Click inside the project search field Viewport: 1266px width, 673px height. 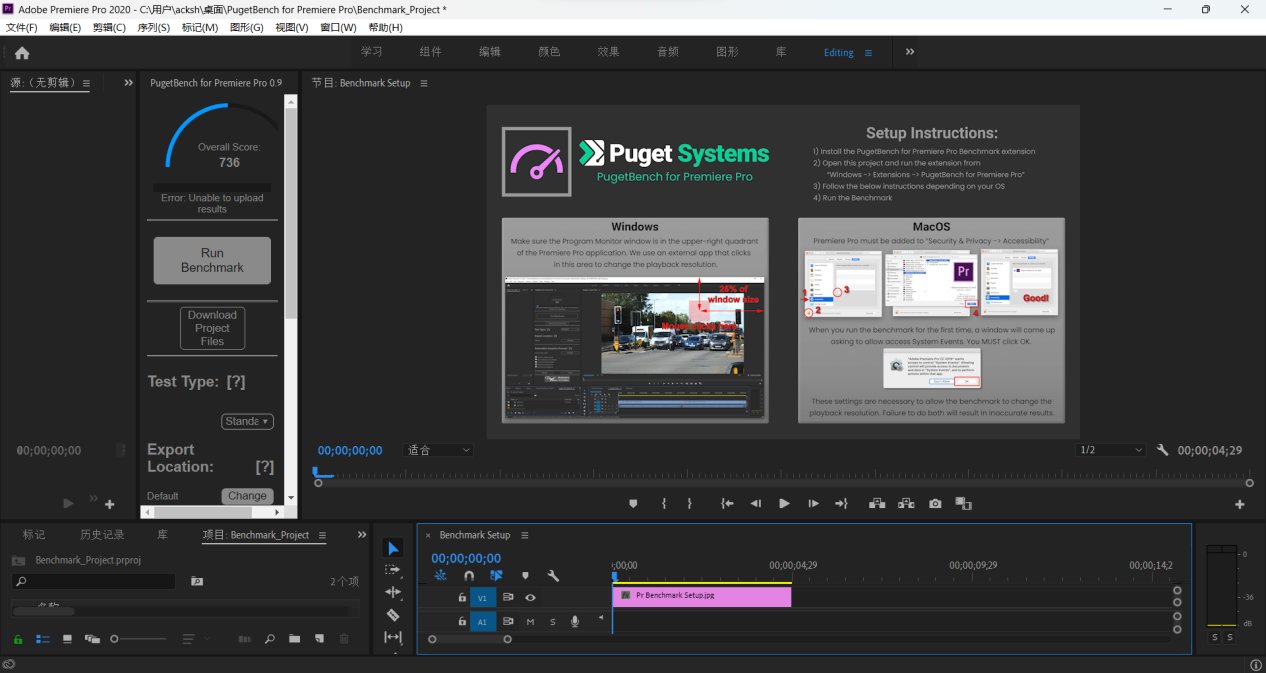93,581
